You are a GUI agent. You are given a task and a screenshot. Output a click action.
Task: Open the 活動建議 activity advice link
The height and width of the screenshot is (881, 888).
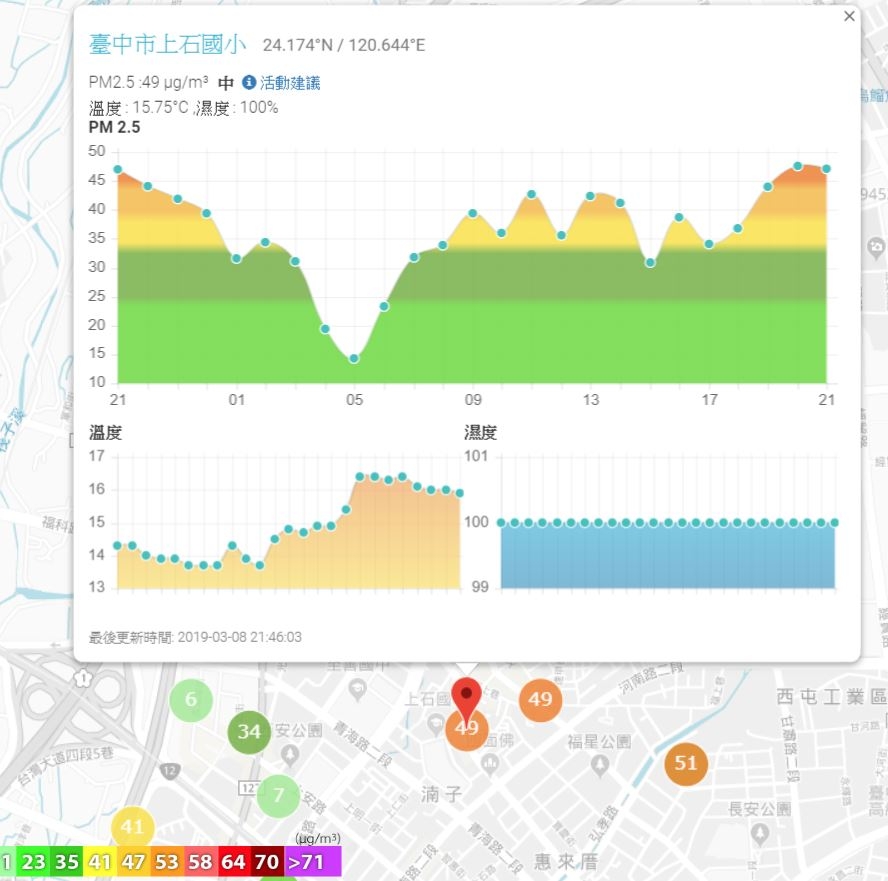pyautogui.click(x=290, y=83)
